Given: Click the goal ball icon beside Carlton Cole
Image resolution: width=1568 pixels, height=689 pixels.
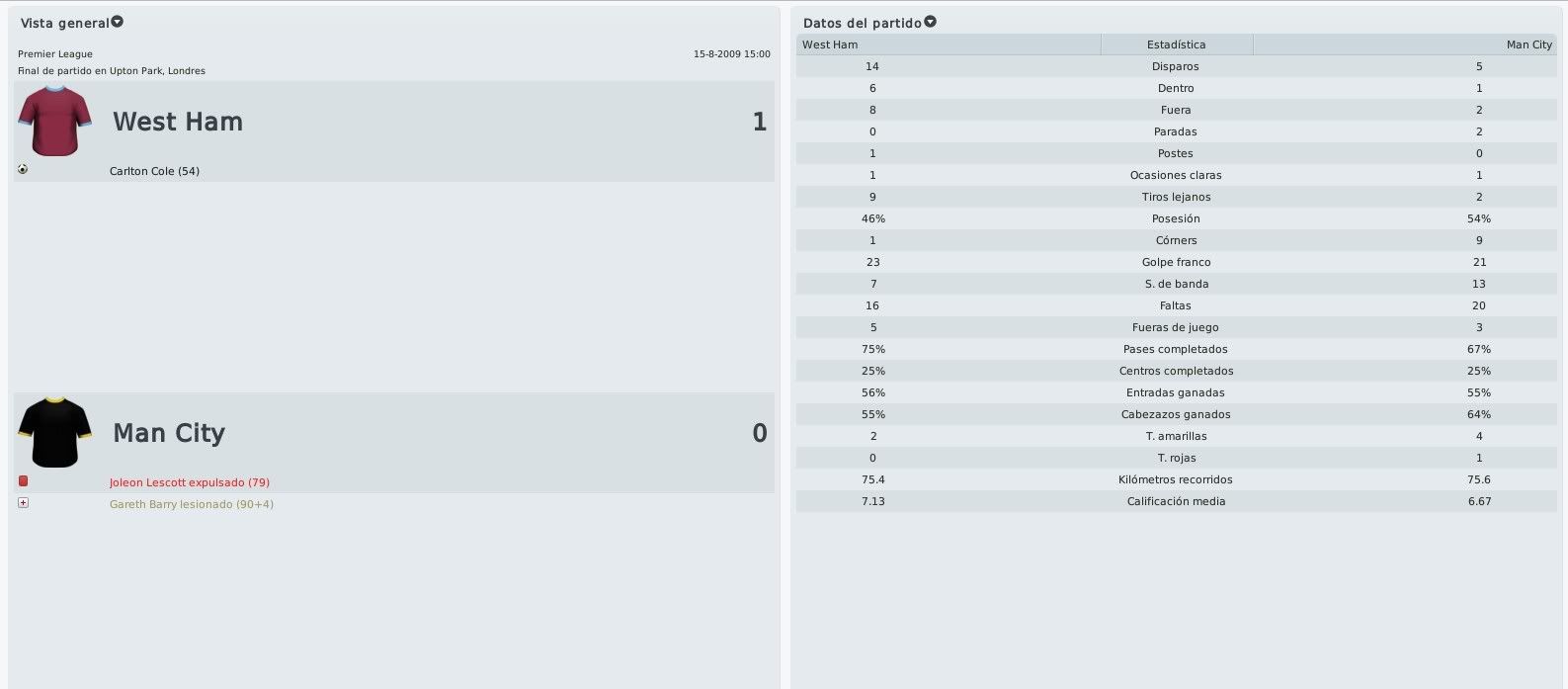Looking at the screenshot, I should pyautogui.click(x=23, y=169).
